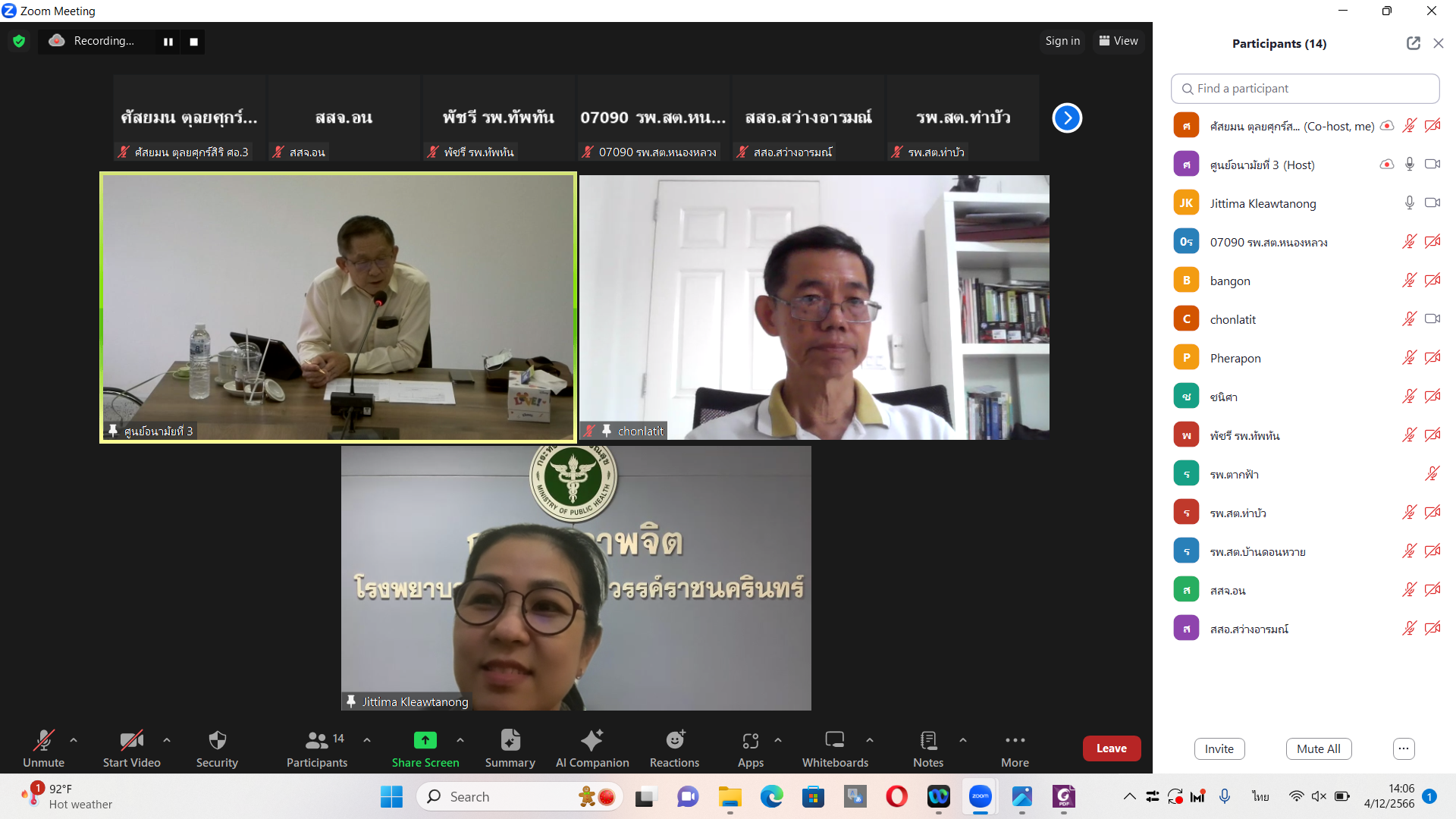Open the View layout menu
The image size is (1456, 819).
click(x=1119, y=41)
